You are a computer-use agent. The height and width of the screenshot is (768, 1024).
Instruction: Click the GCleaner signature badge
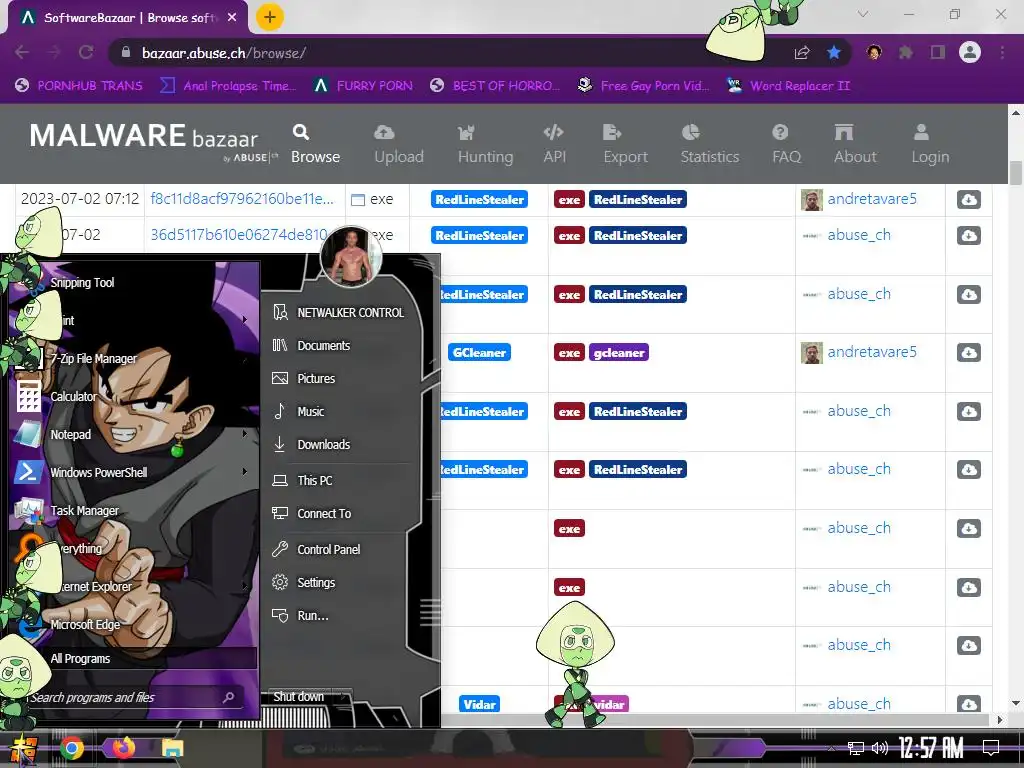coord(479,353)
